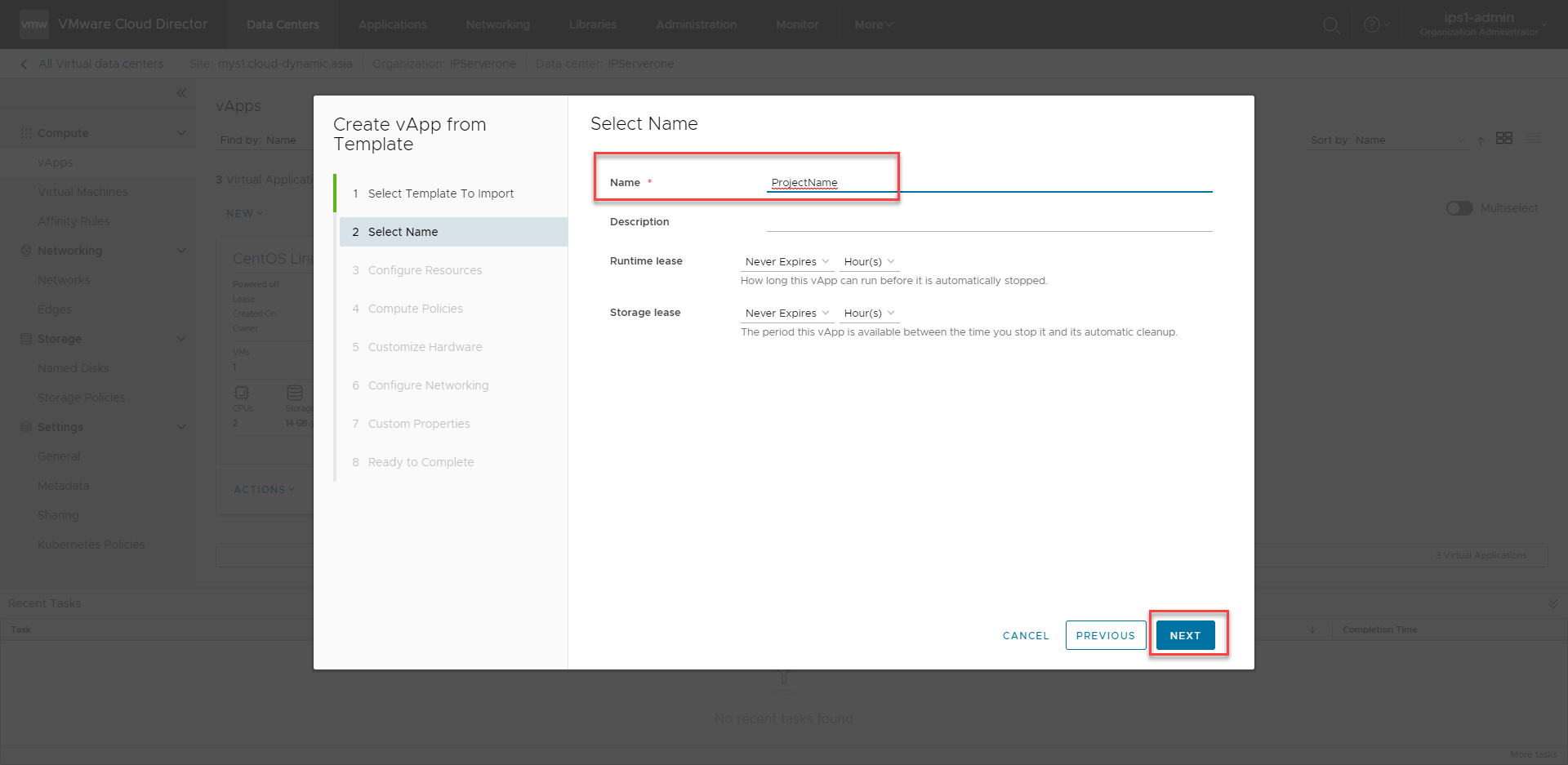Click the back arrow near All Virtual data centers
The image size is (1568, 765).
click(23, 63)
